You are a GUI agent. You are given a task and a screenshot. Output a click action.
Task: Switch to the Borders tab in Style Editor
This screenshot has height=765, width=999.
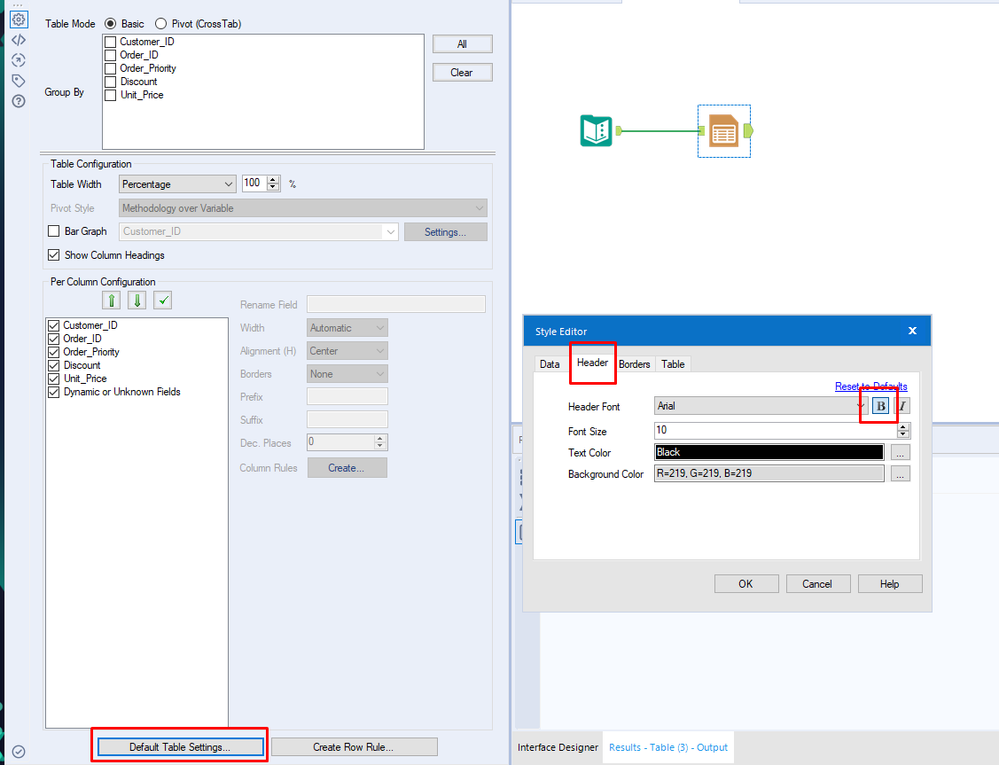(635, 364)
